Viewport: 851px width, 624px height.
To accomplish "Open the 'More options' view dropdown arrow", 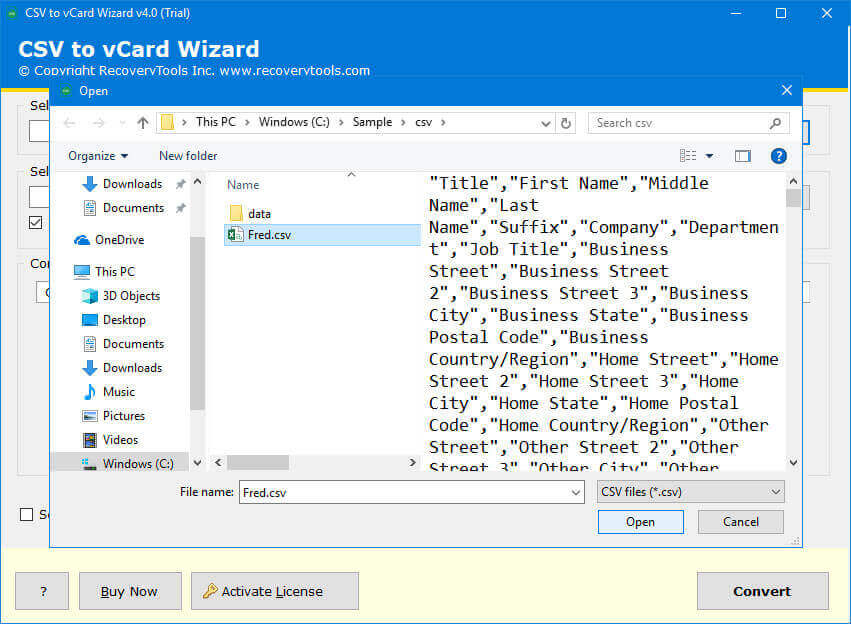I will pos(709,156).
